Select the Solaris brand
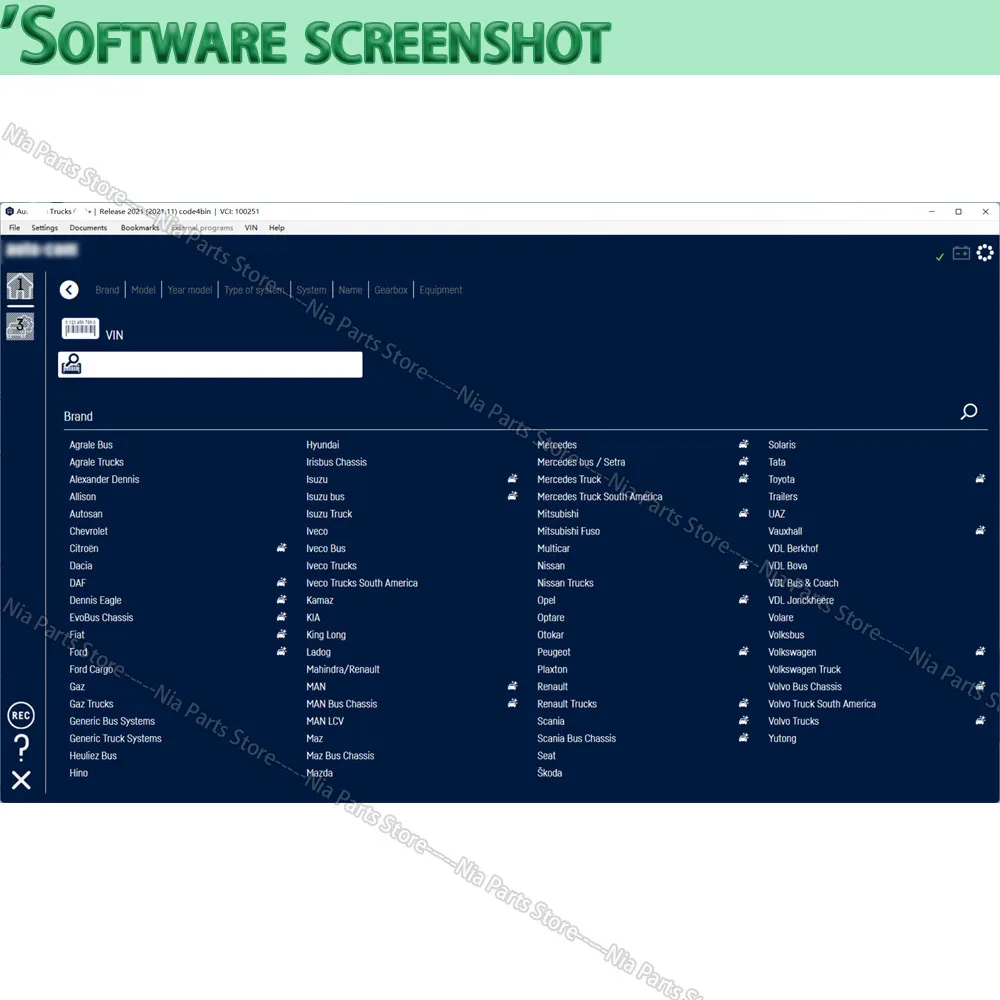The image size is (1000, 1000). pos(782,445)
